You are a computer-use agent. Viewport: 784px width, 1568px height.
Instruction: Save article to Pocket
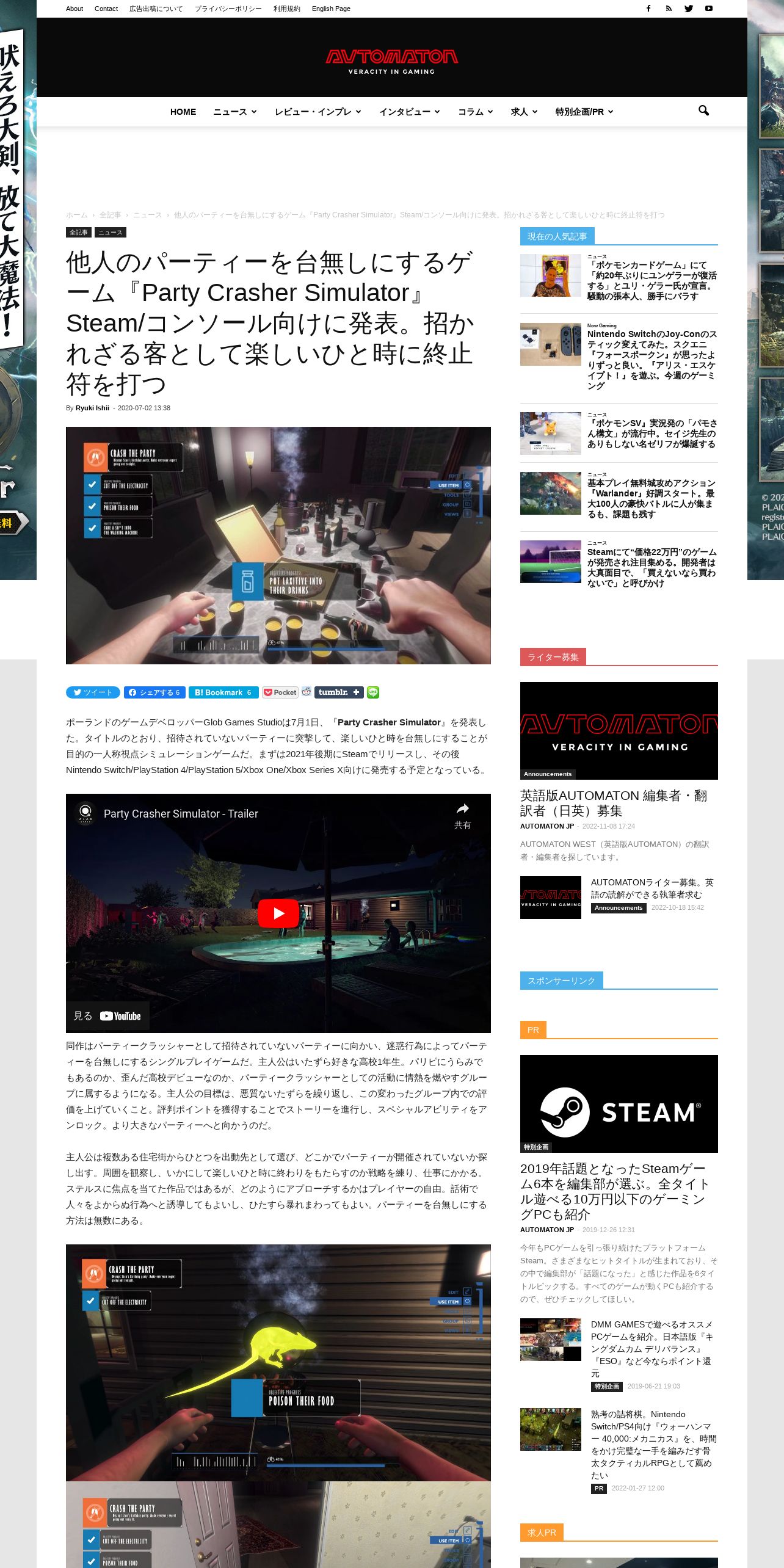click(x=280, y=692)
